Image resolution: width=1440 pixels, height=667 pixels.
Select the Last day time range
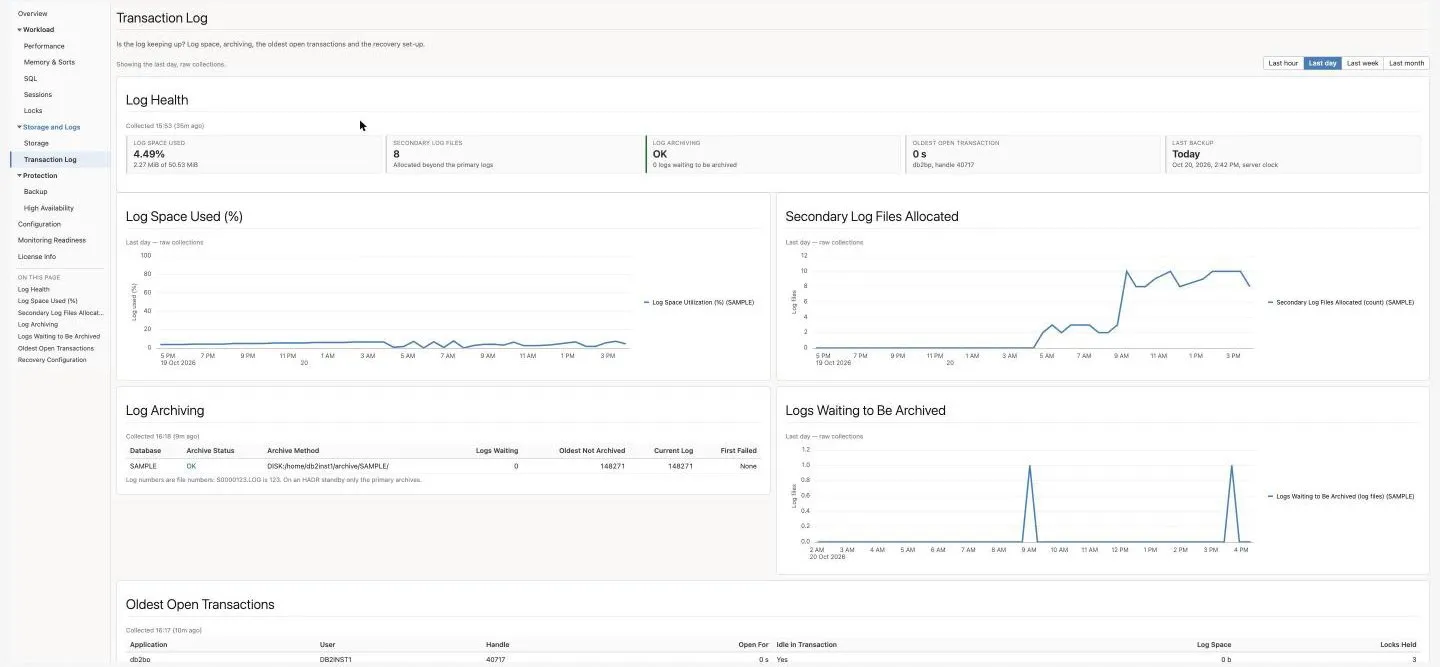[1322, 63]
